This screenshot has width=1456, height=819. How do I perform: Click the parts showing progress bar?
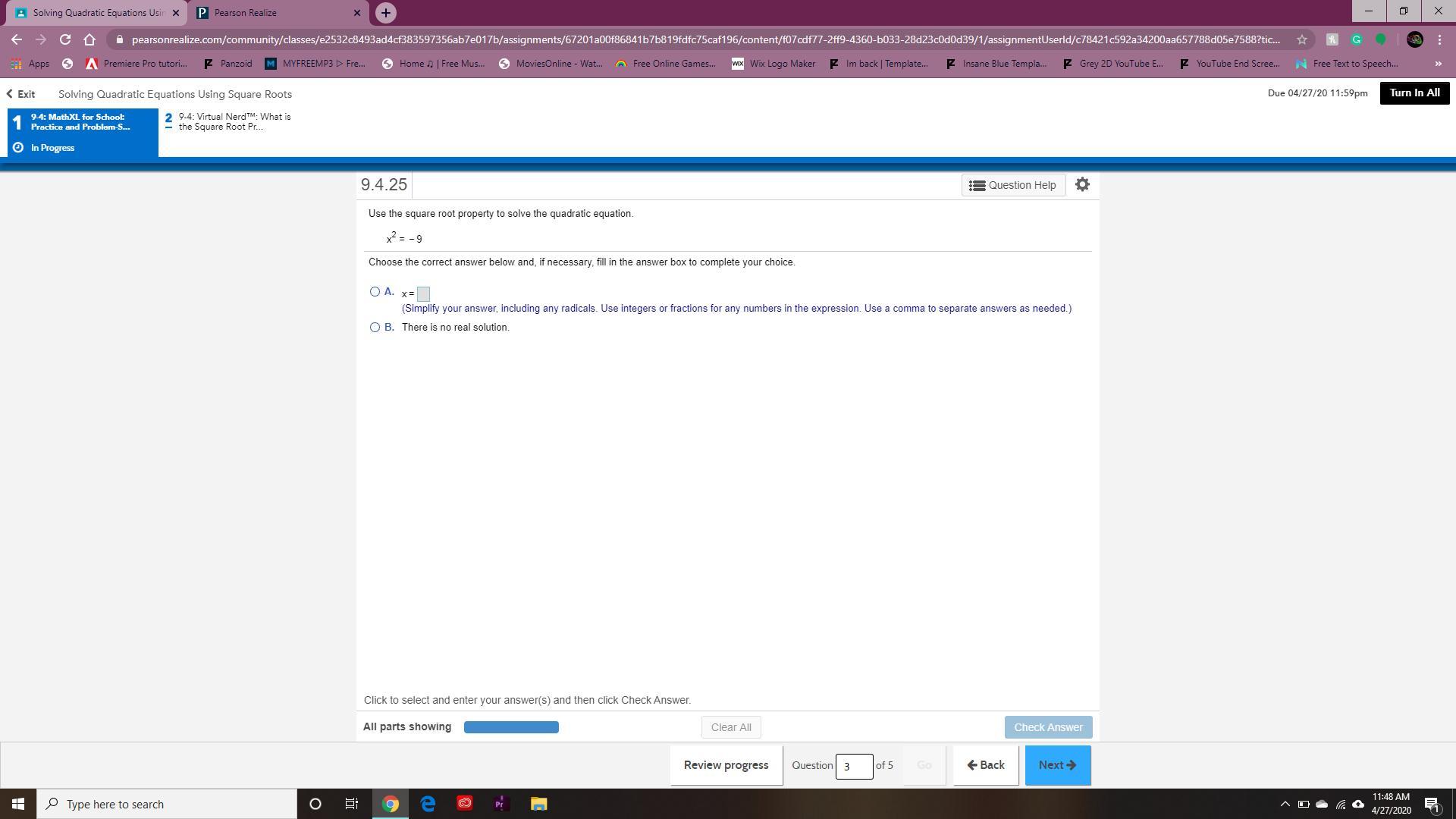(511, 727)
